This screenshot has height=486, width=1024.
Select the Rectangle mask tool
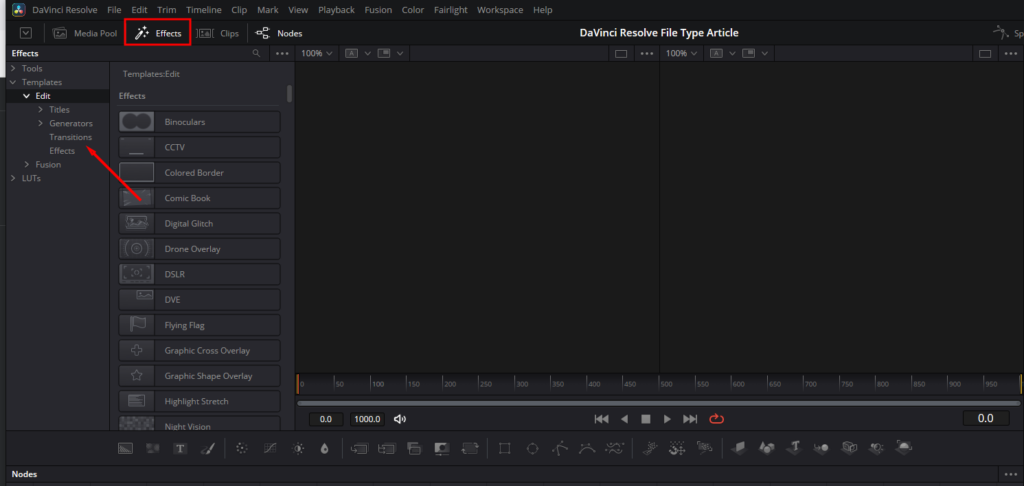click(504, 448)
